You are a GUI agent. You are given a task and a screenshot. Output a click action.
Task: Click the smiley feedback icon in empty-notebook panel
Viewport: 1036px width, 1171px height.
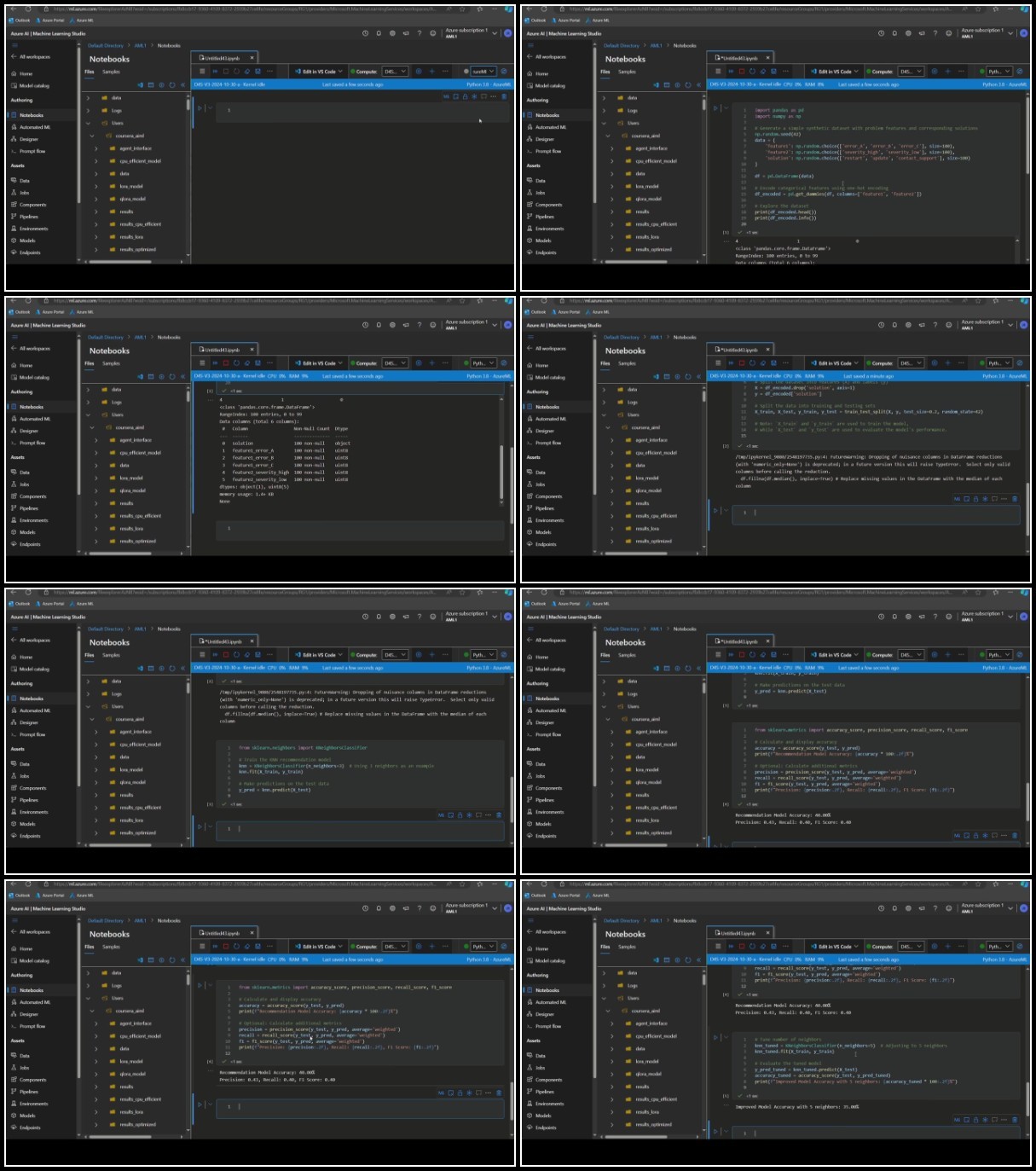pos(433,33)
